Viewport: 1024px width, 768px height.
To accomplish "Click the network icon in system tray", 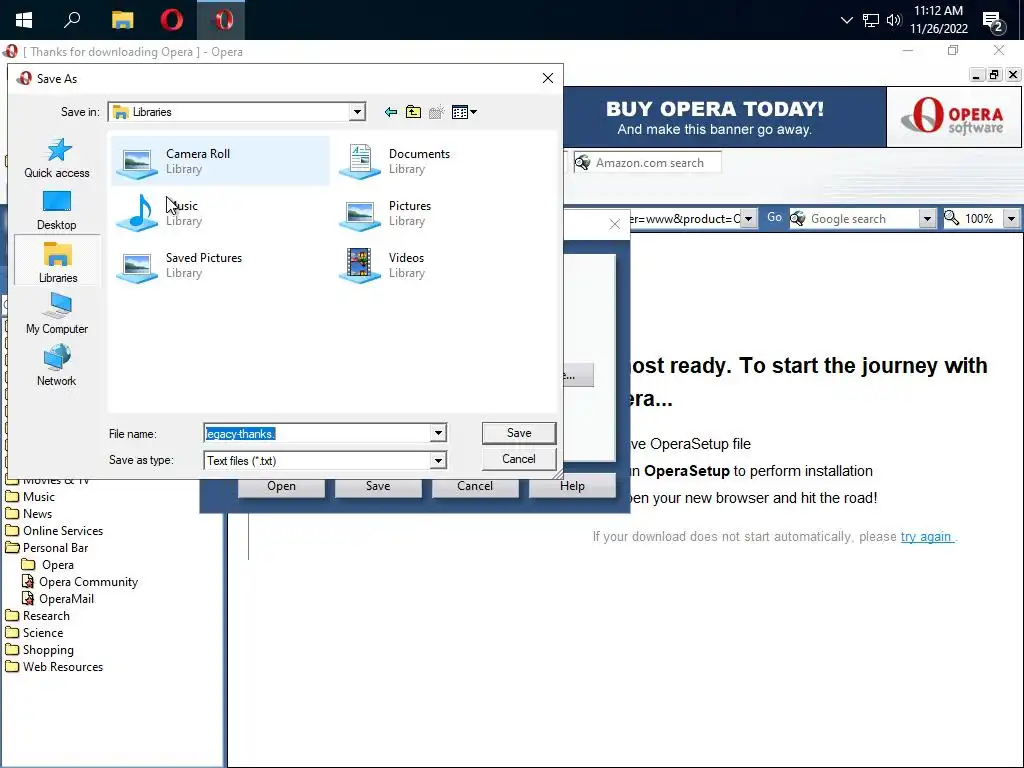I will pos(871,20).
